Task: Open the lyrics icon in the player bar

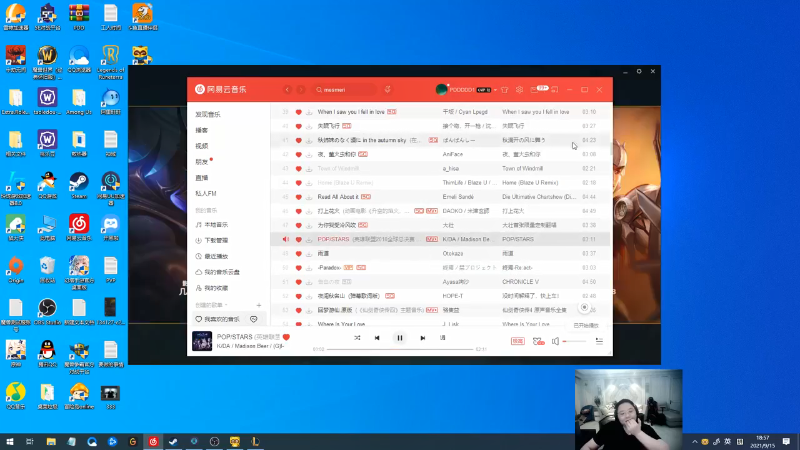Action: click(442, 338)
